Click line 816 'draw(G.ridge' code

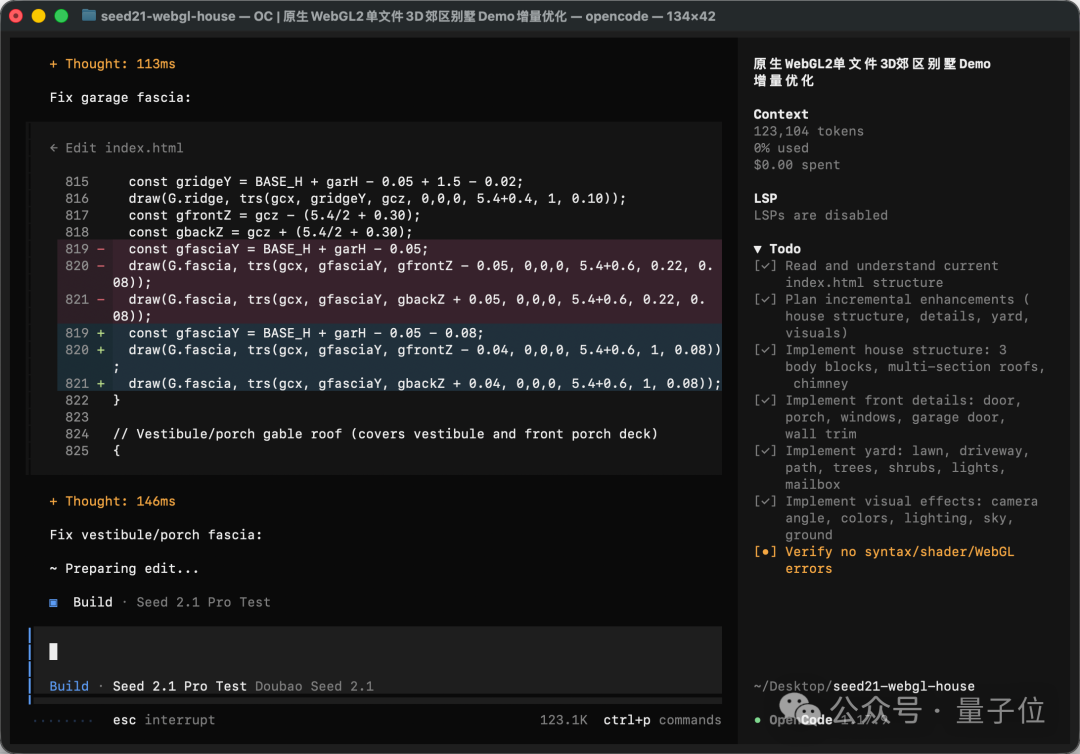tap(377, 198)
